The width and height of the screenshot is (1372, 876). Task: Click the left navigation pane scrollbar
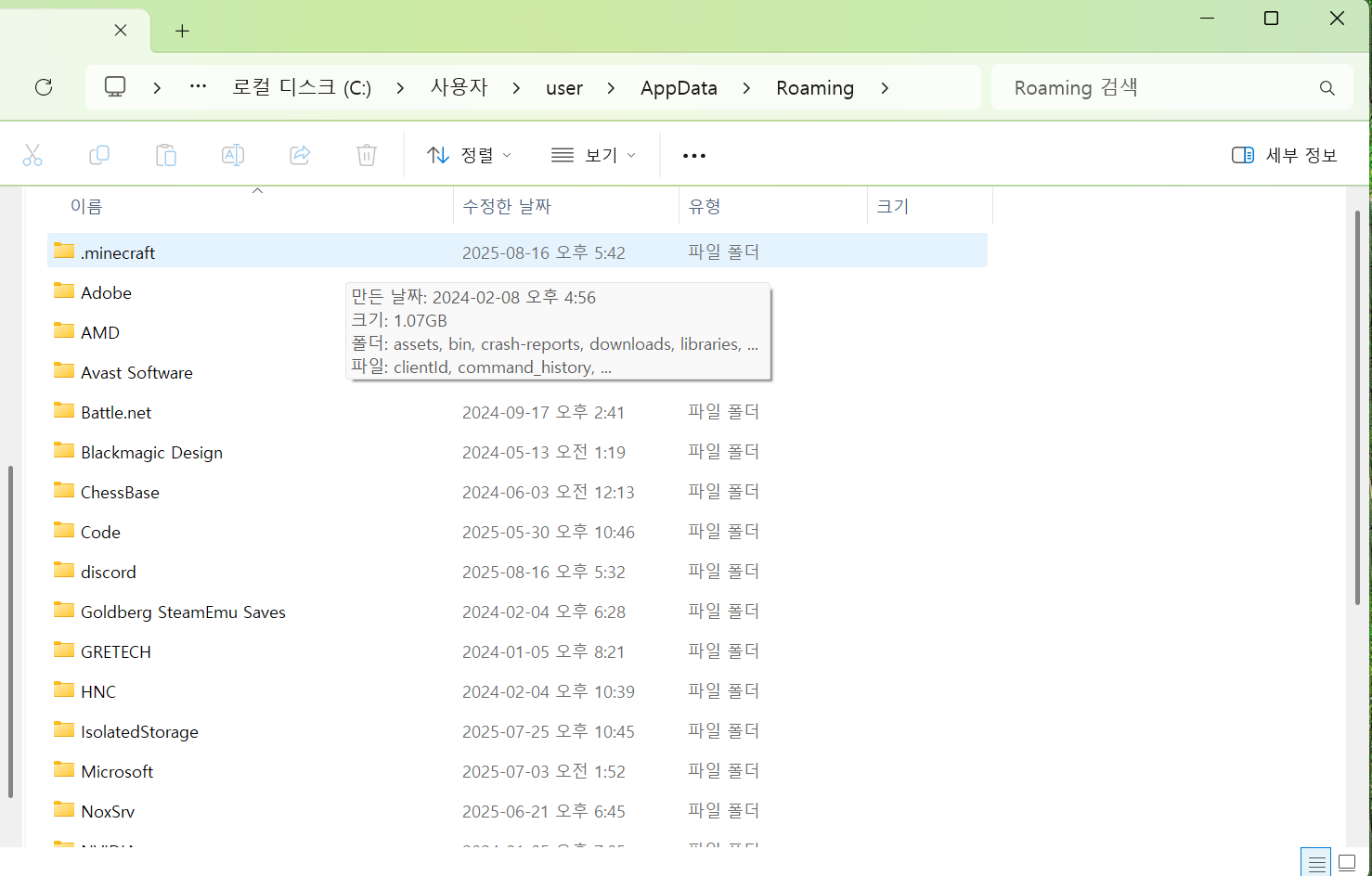click(10, 631)
